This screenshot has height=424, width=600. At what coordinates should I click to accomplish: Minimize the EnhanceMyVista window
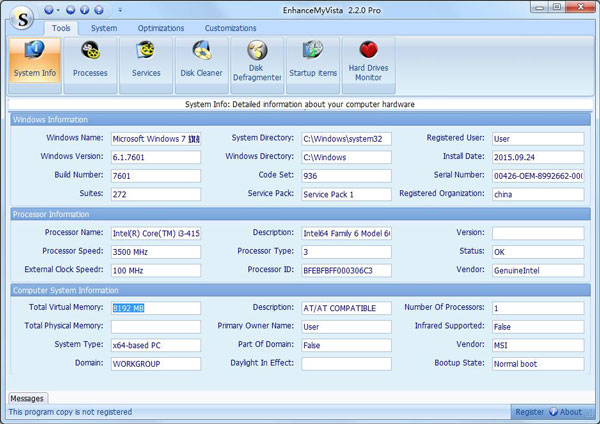[540, 7]
